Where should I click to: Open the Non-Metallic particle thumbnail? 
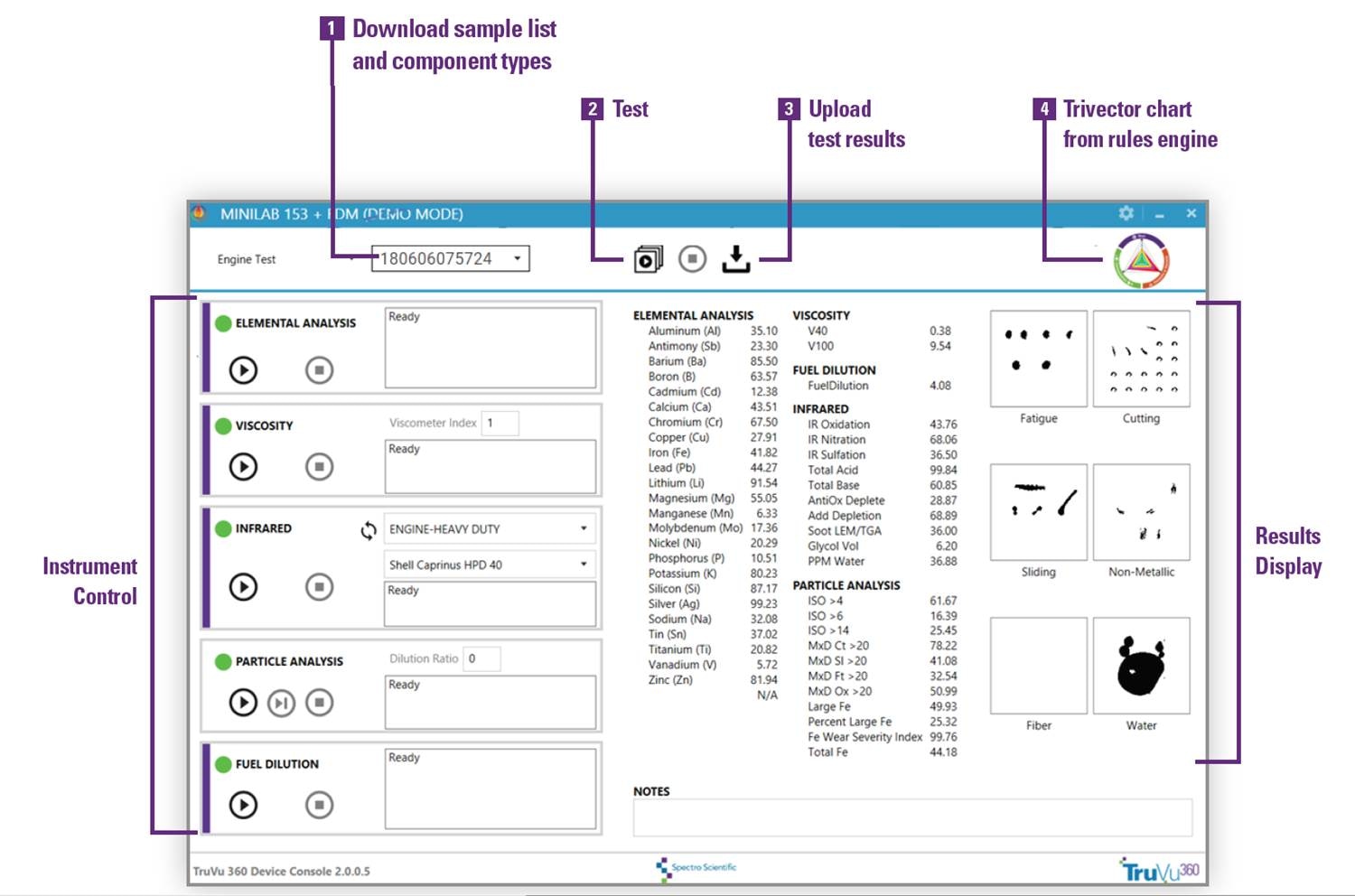click(1142, 512)
